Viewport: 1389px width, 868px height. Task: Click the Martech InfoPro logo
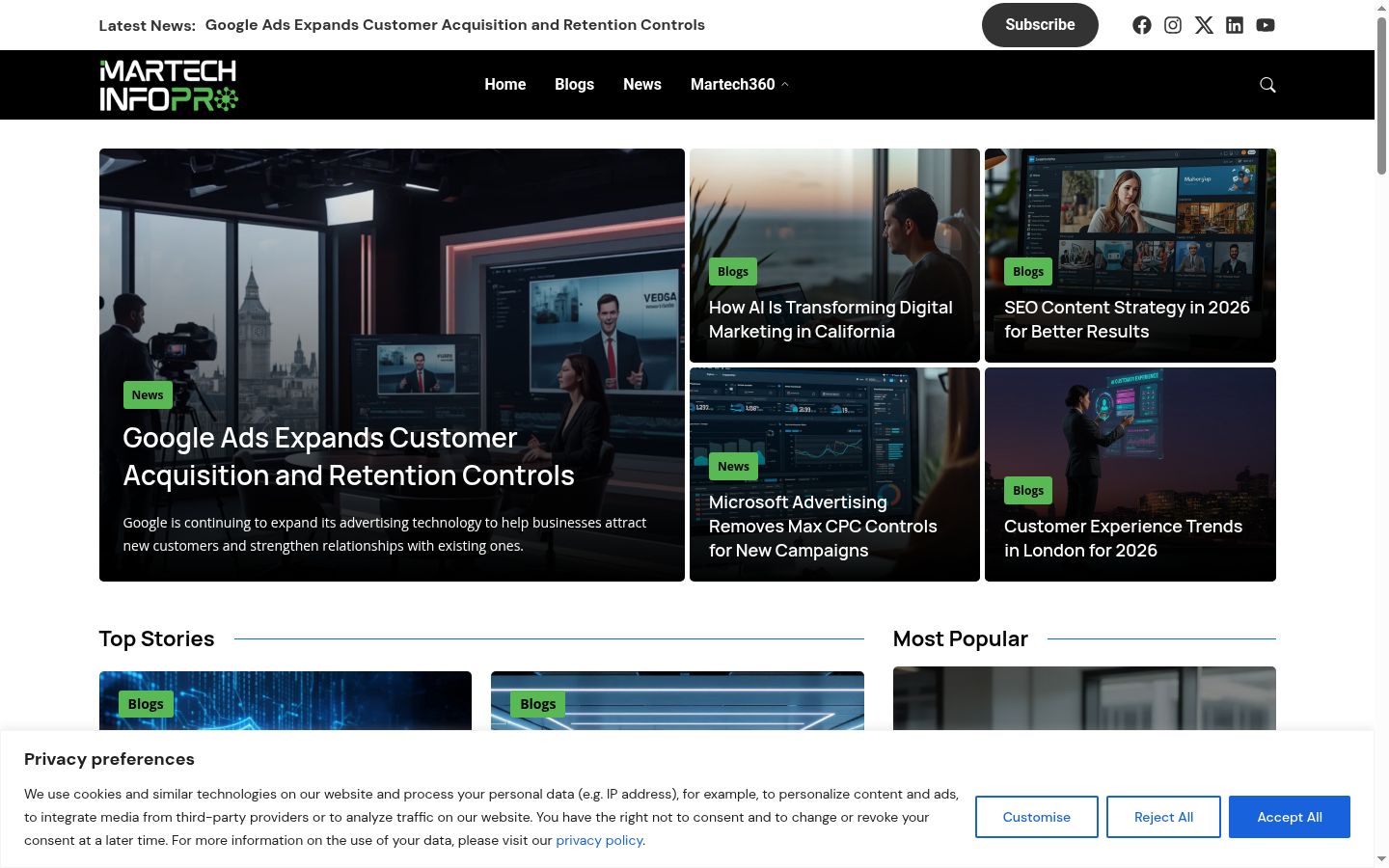[169, 85]
